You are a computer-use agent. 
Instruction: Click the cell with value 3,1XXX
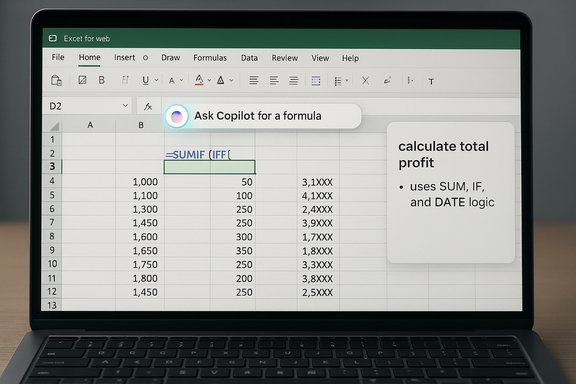[x=318, y=182]
